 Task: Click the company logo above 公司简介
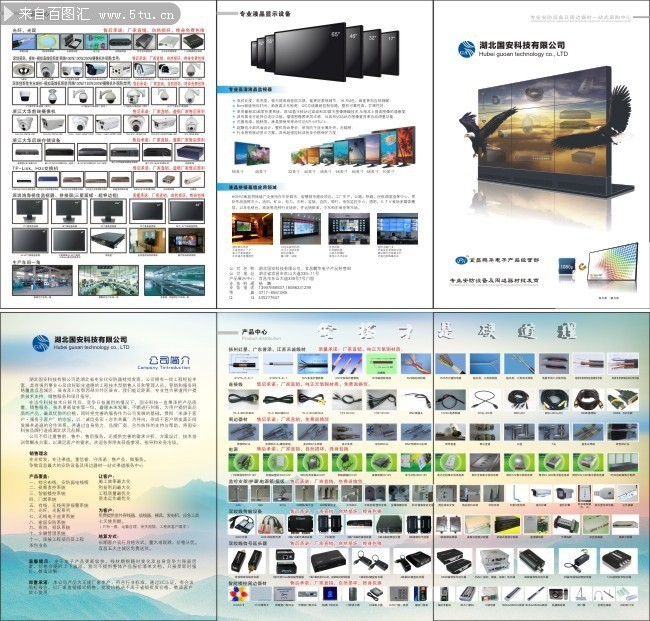coord(39,343)
